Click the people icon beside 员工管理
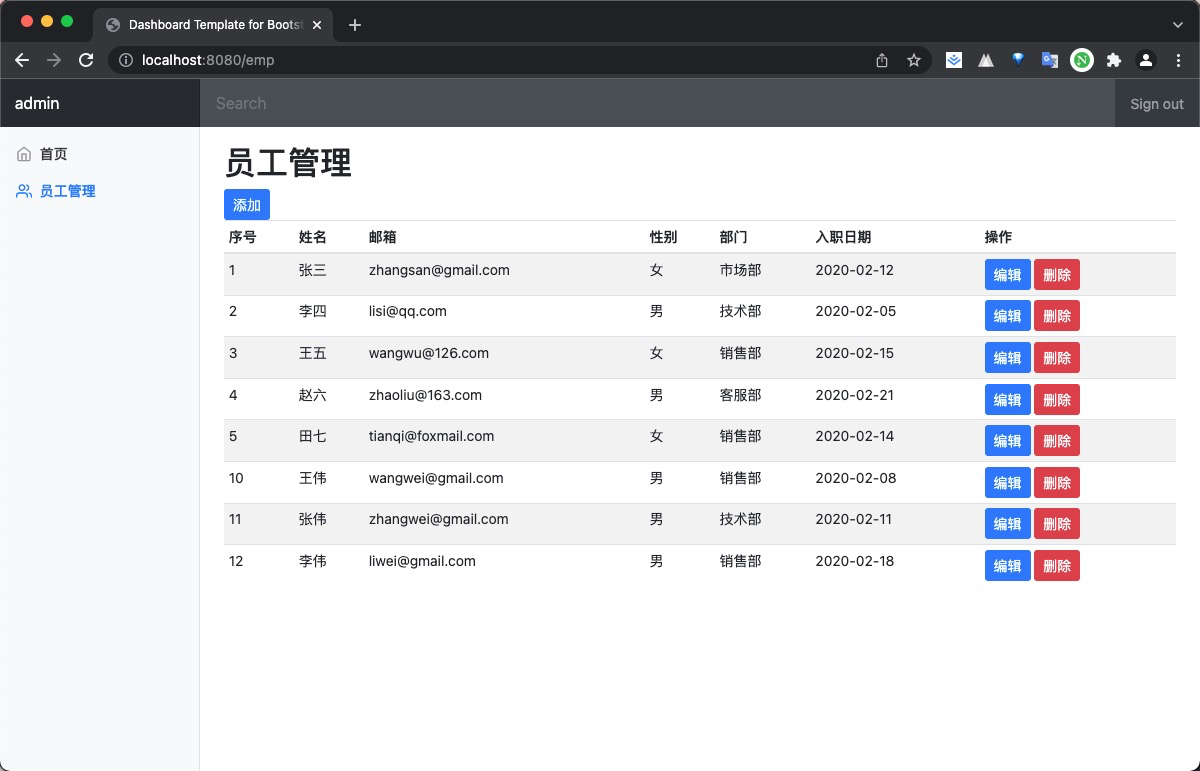 pyautogui.click(x=24, y=191)
